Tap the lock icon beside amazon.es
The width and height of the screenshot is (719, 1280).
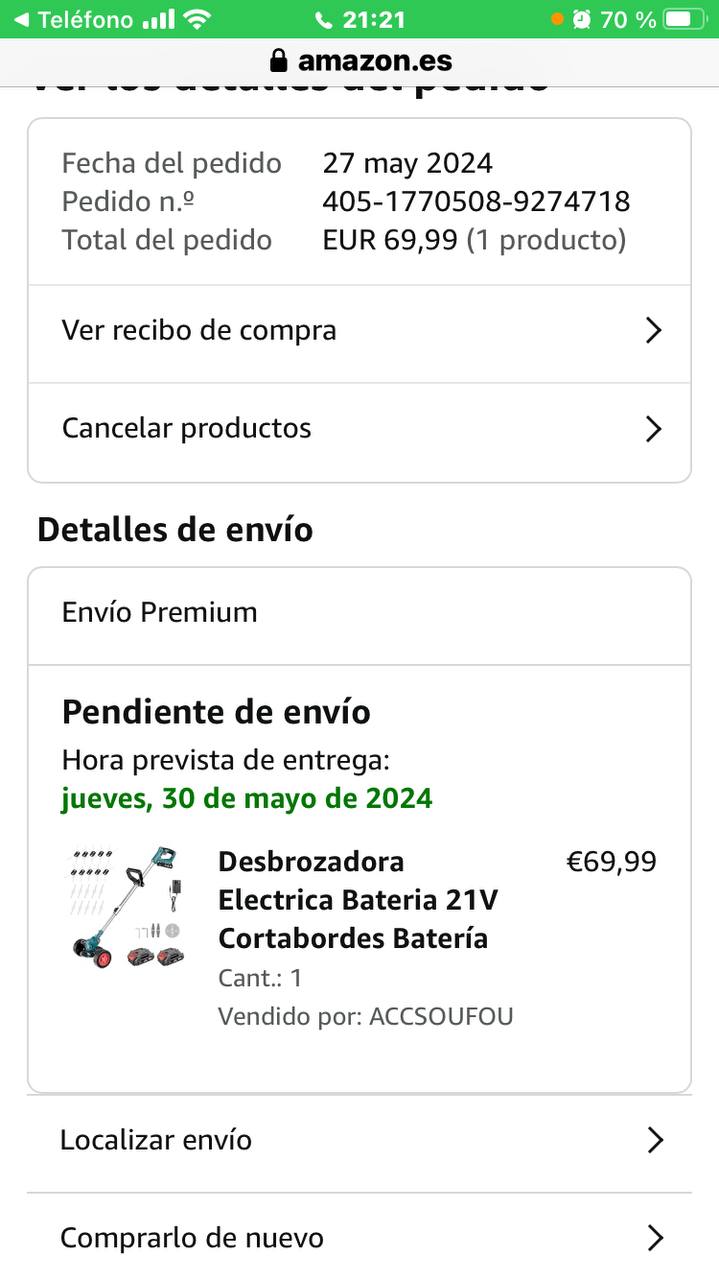point(279,61)
